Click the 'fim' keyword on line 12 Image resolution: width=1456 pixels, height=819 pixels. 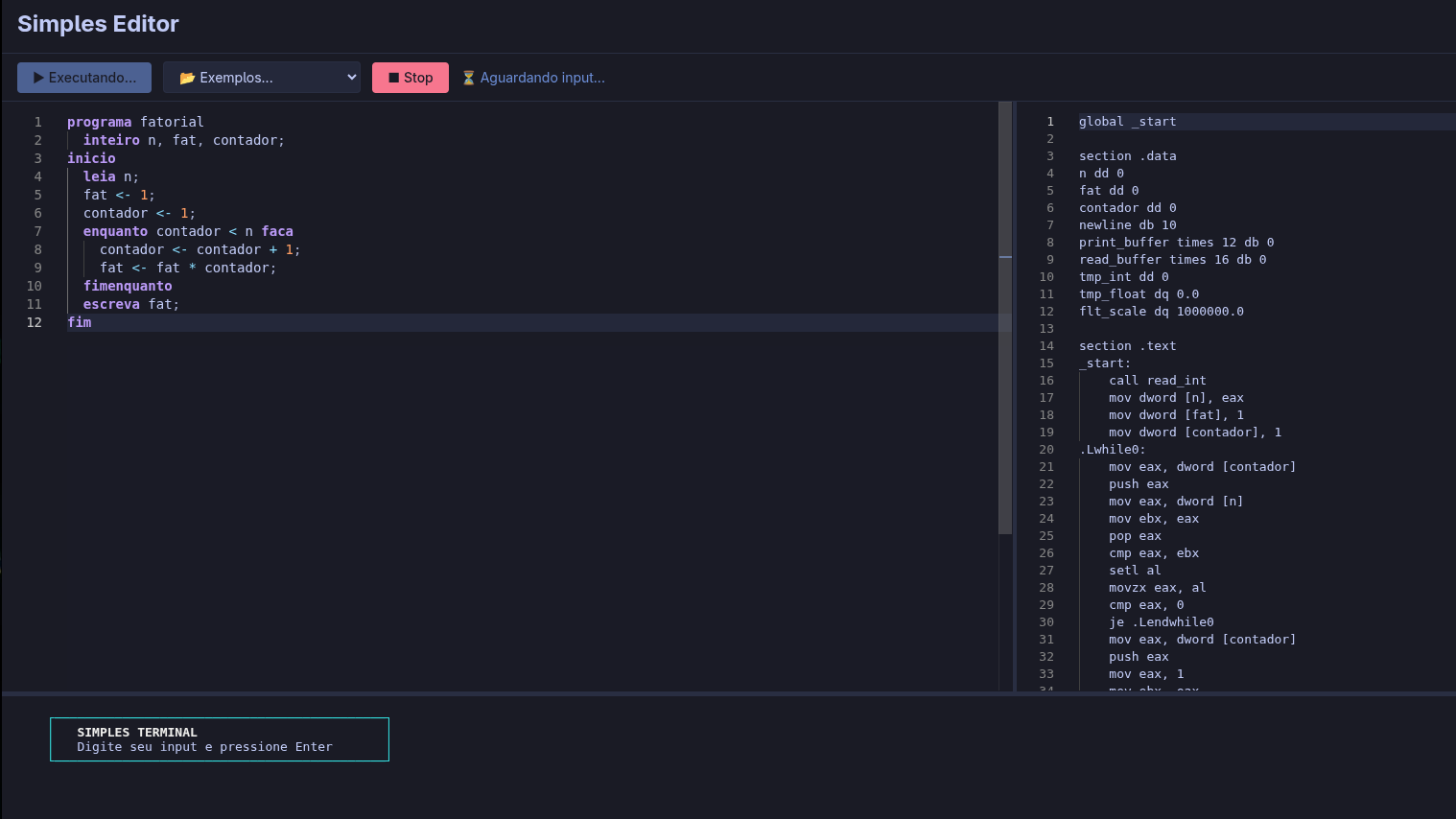tap(80, 322)
